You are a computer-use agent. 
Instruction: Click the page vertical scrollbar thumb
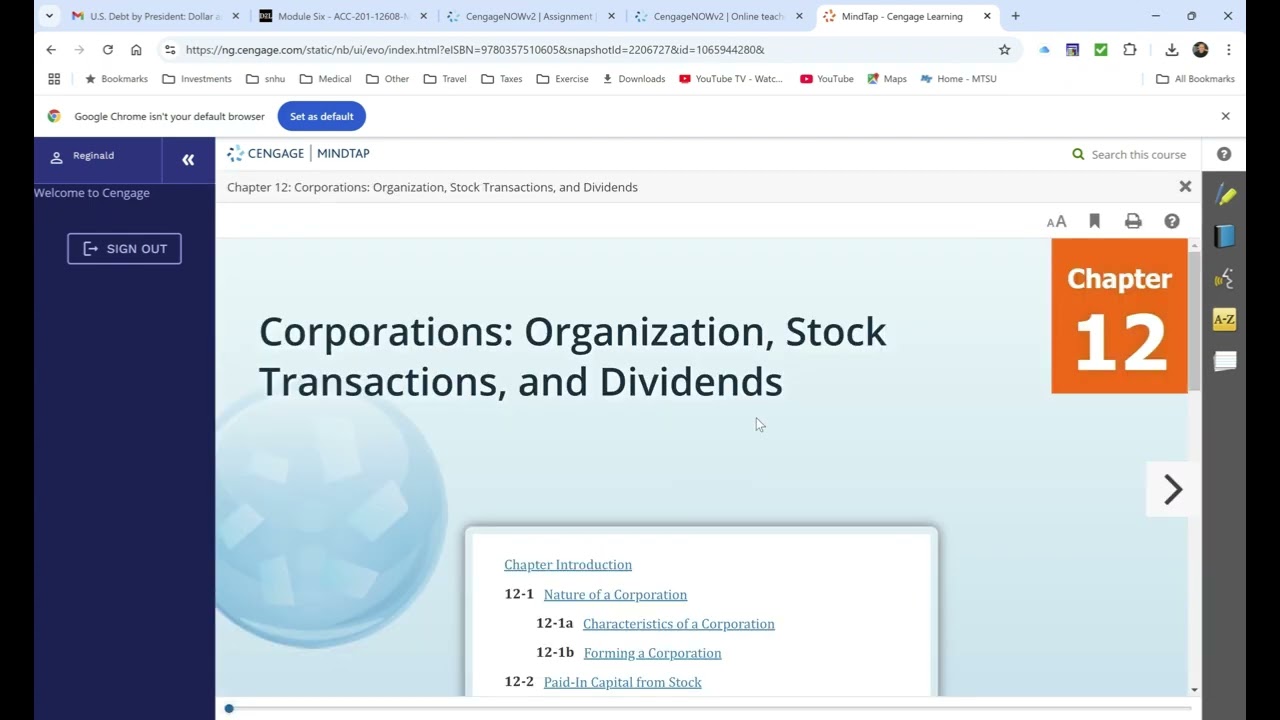coord(1194,320)
